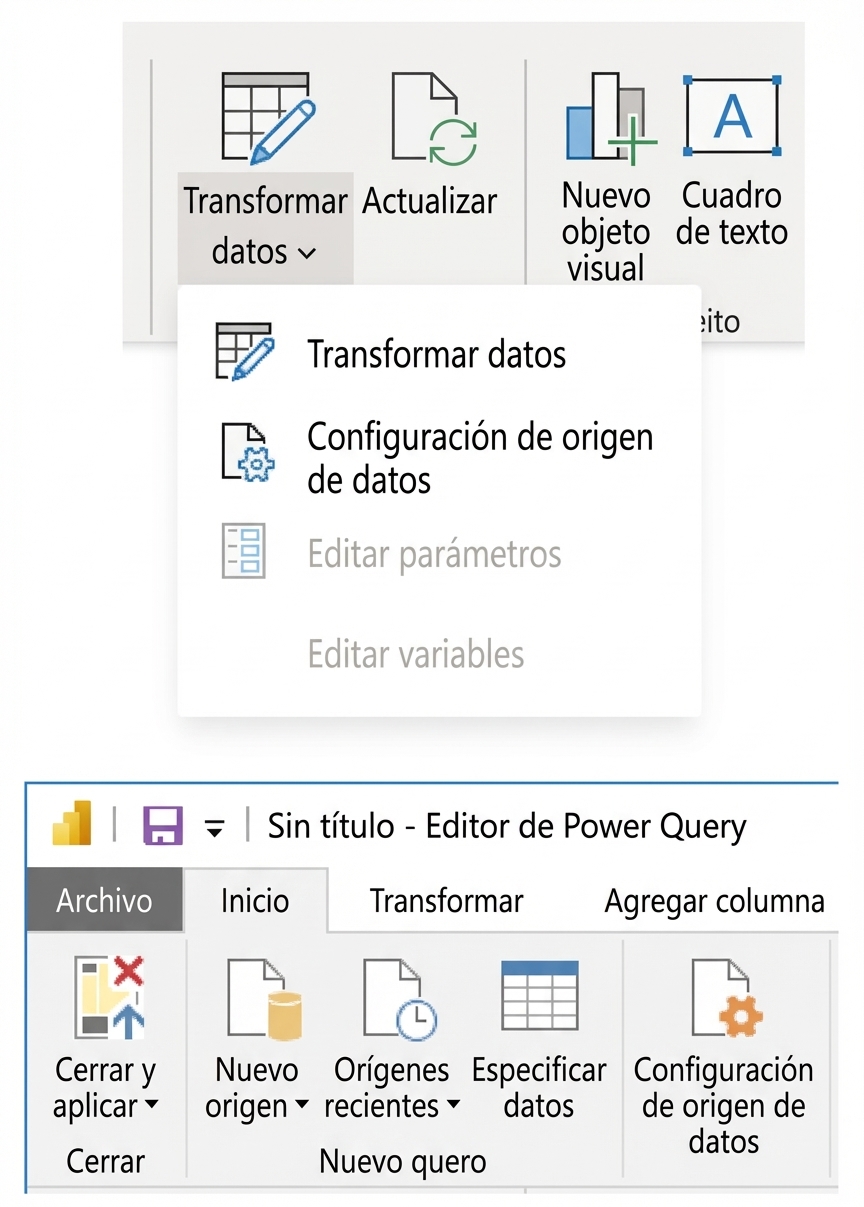
Task: Expand the Nuevo origen dropdown arrow
Action: click(302, 1106)
